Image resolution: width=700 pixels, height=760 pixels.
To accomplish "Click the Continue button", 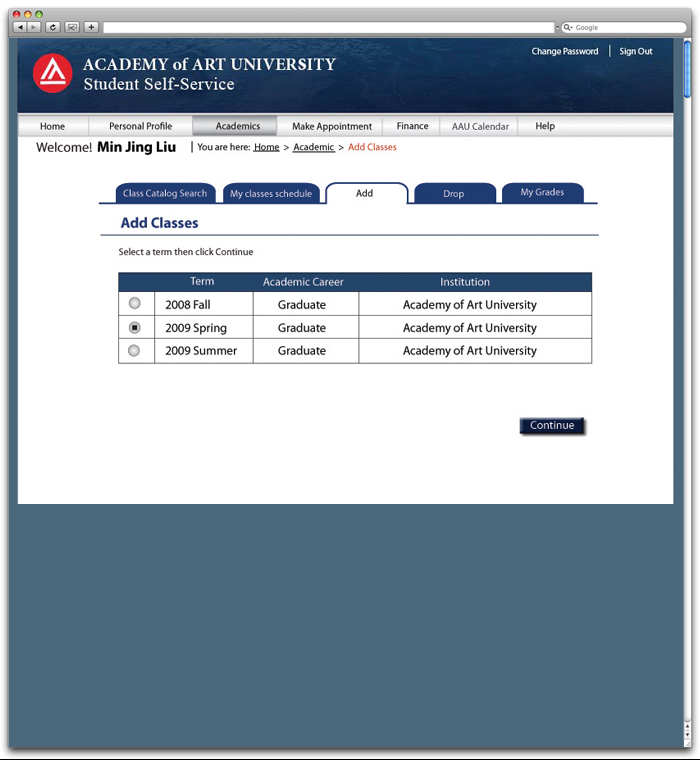I will click(x=552, y=425).
